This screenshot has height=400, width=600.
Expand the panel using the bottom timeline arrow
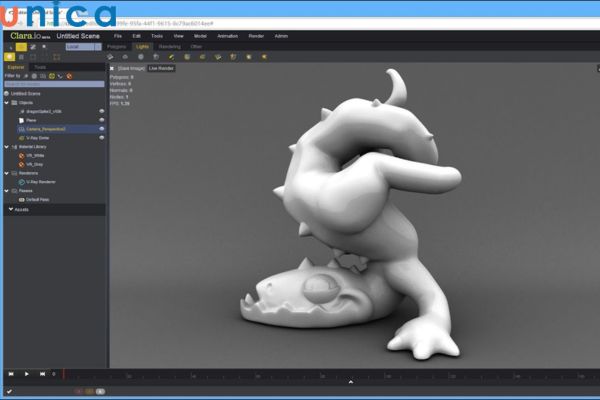(350, 382)
